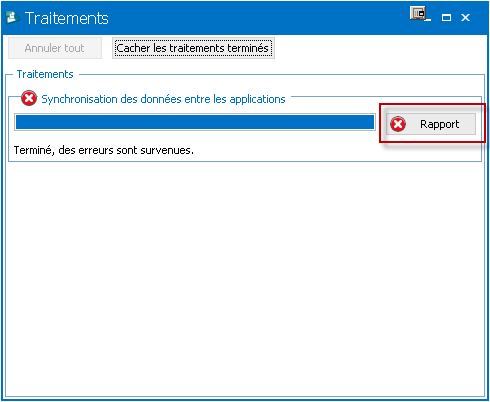Click the blue synchronisation progress bar
Image resolution: width=490 pixels, height=402 pixels.
point(195,122)
